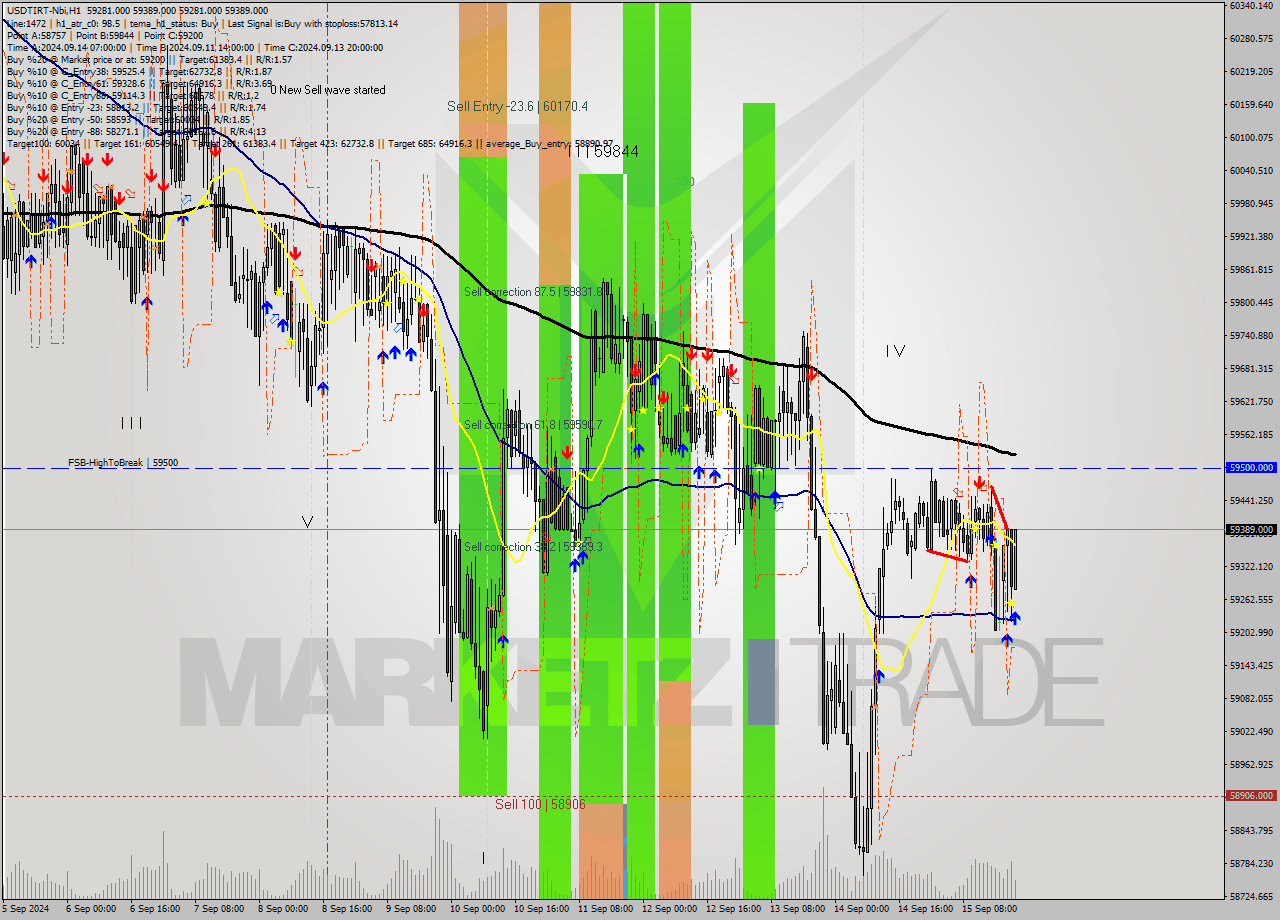Select the 'FSB-HighToBreak | 59500' line label
The width and height of the screenshot is (1280, 920).
point(123,463)
